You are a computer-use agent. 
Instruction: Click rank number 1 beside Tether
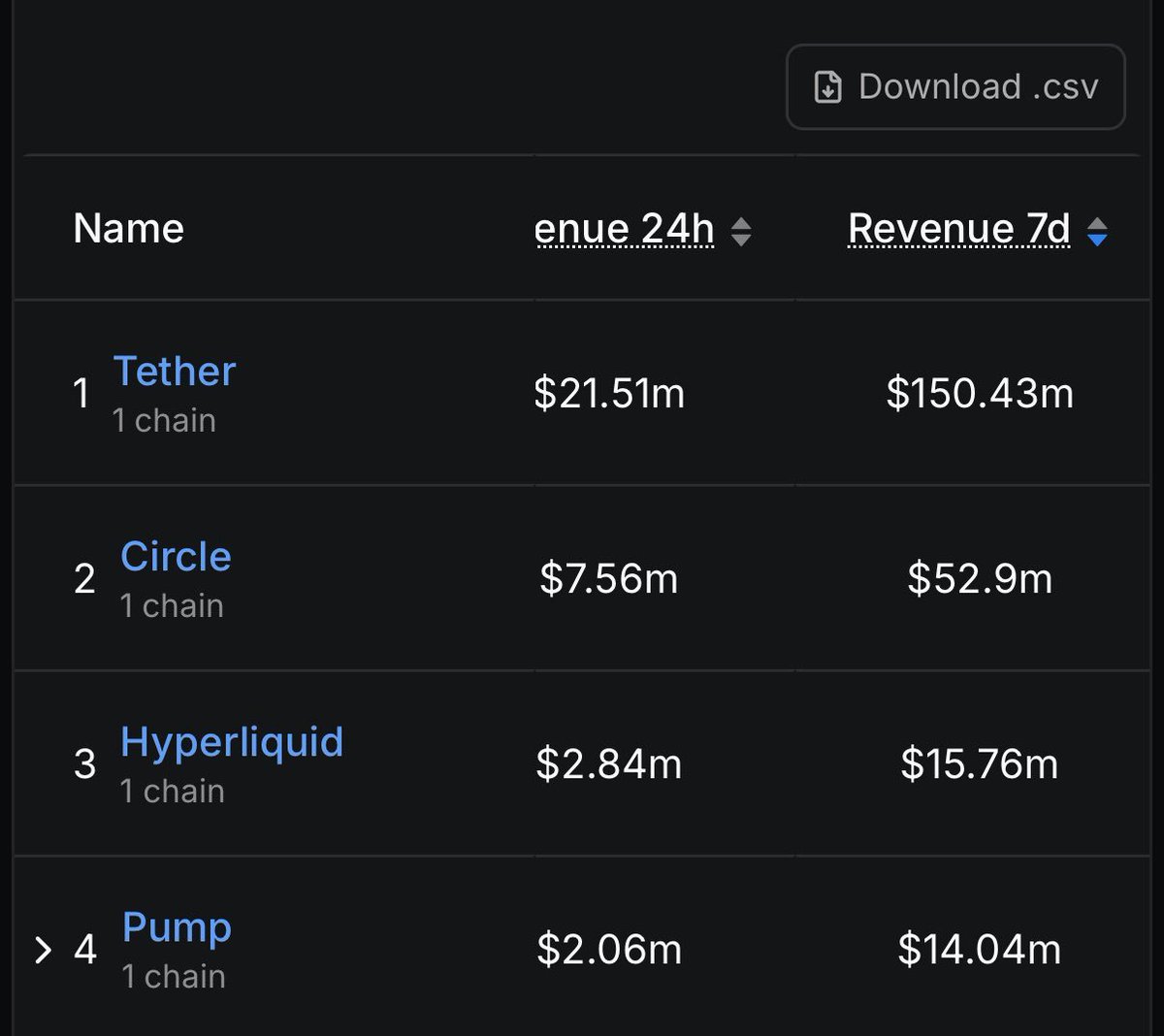click(82, 393)
